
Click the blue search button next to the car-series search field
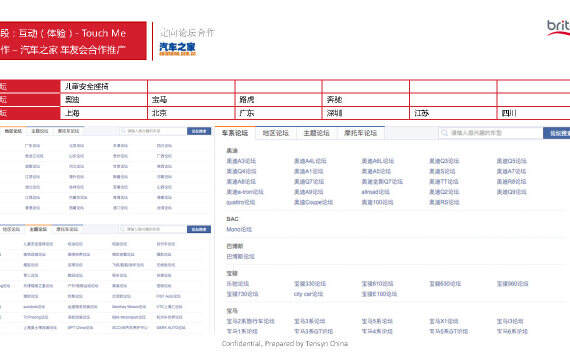click(557, 133)
